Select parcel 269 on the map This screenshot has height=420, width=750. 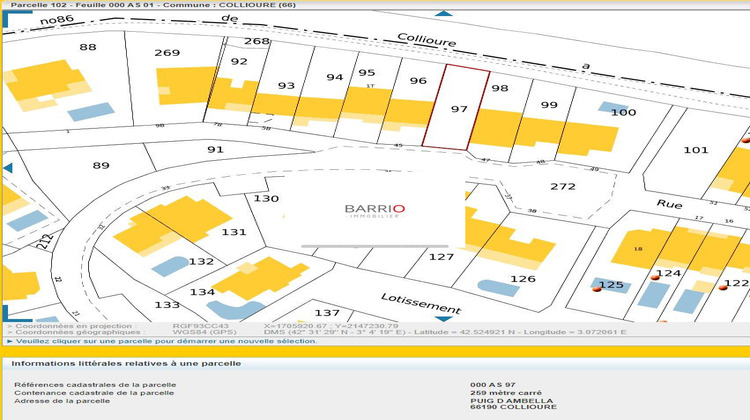167,53
